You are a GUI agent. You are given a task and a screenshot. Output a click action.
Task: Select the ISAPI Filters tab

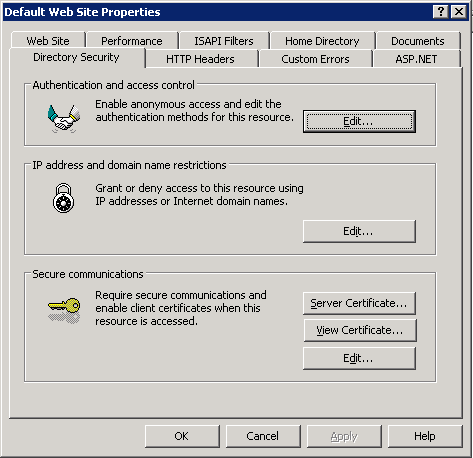(x=224, y=41)
